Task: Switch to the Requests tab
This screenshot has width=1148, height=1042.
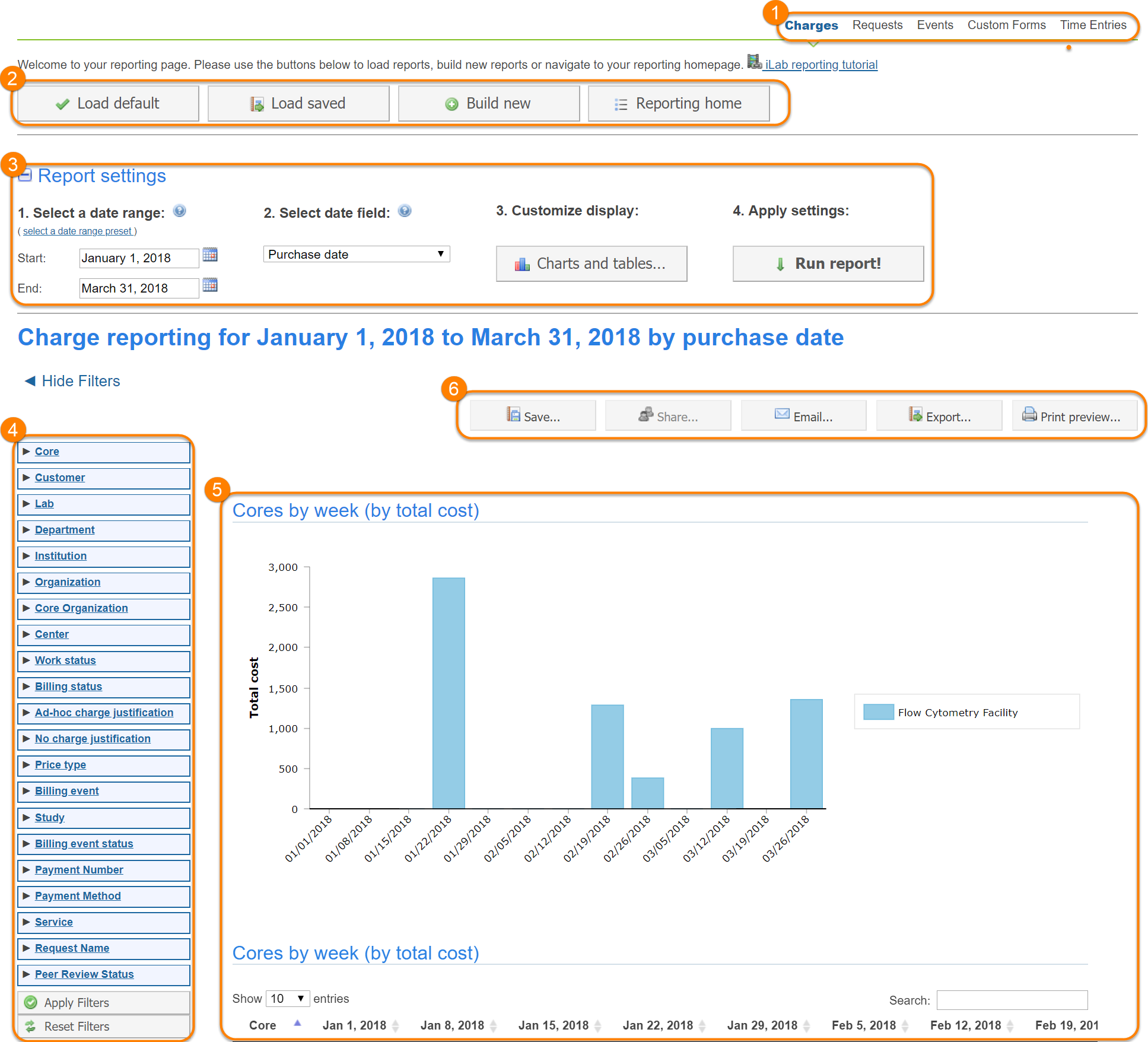Action: pos(877,25)
